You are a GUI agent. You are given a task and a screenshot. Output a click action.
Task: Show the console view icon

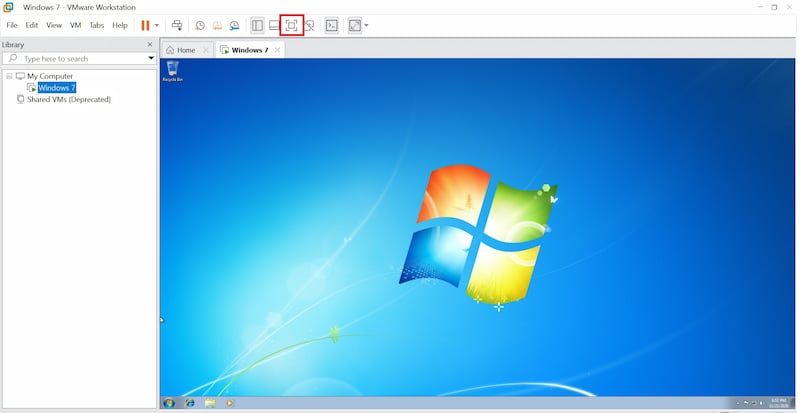coord(332,25)
